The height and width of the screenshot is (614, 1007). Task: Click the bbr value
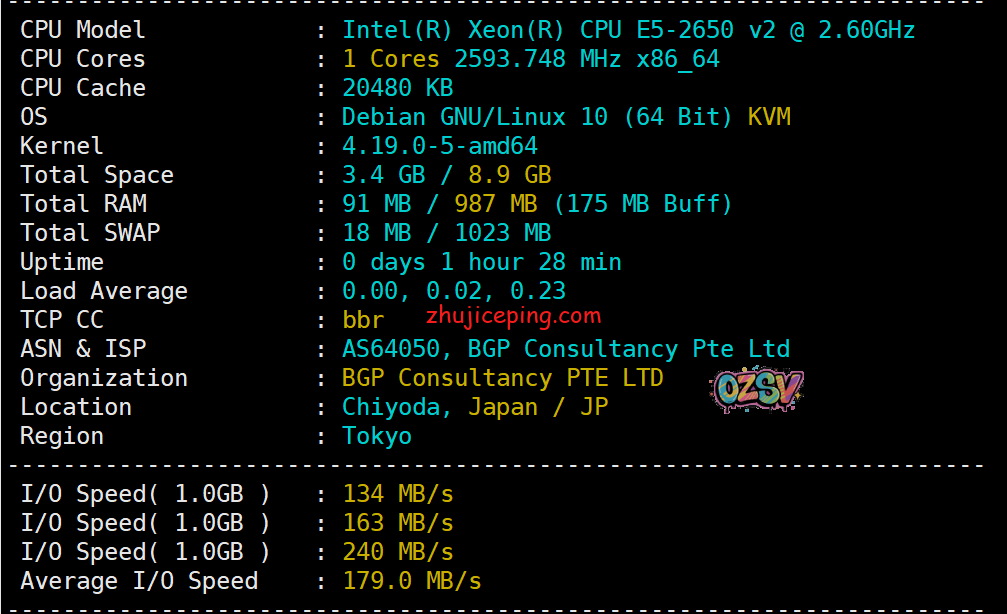click(x=363, y=320)
